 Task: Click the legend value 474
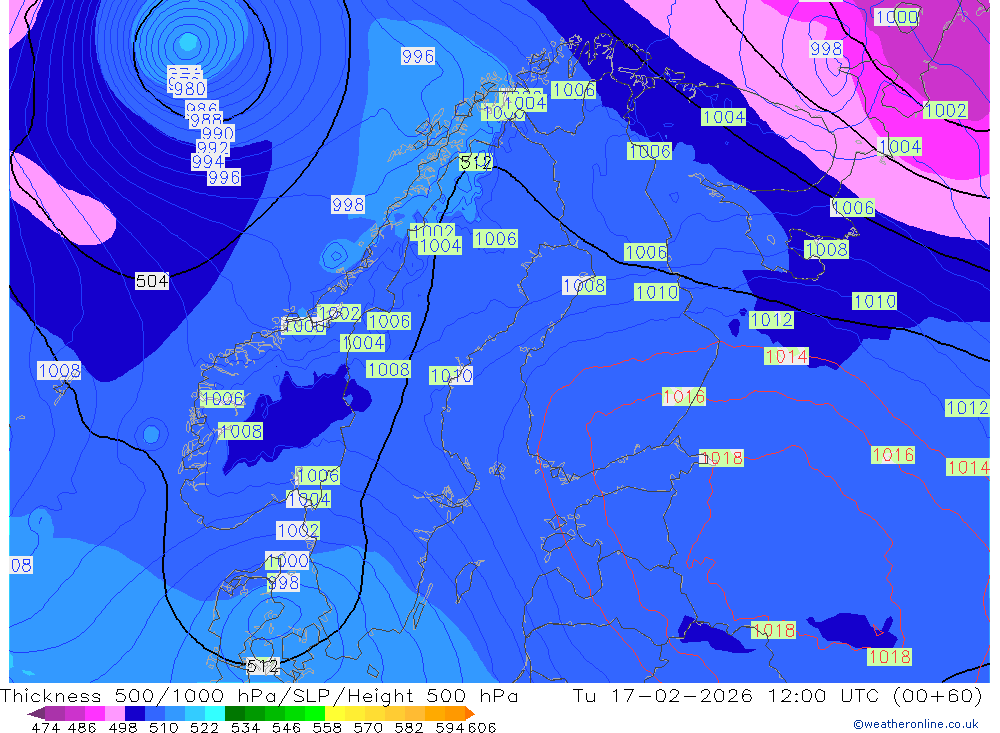click(47, 727)
